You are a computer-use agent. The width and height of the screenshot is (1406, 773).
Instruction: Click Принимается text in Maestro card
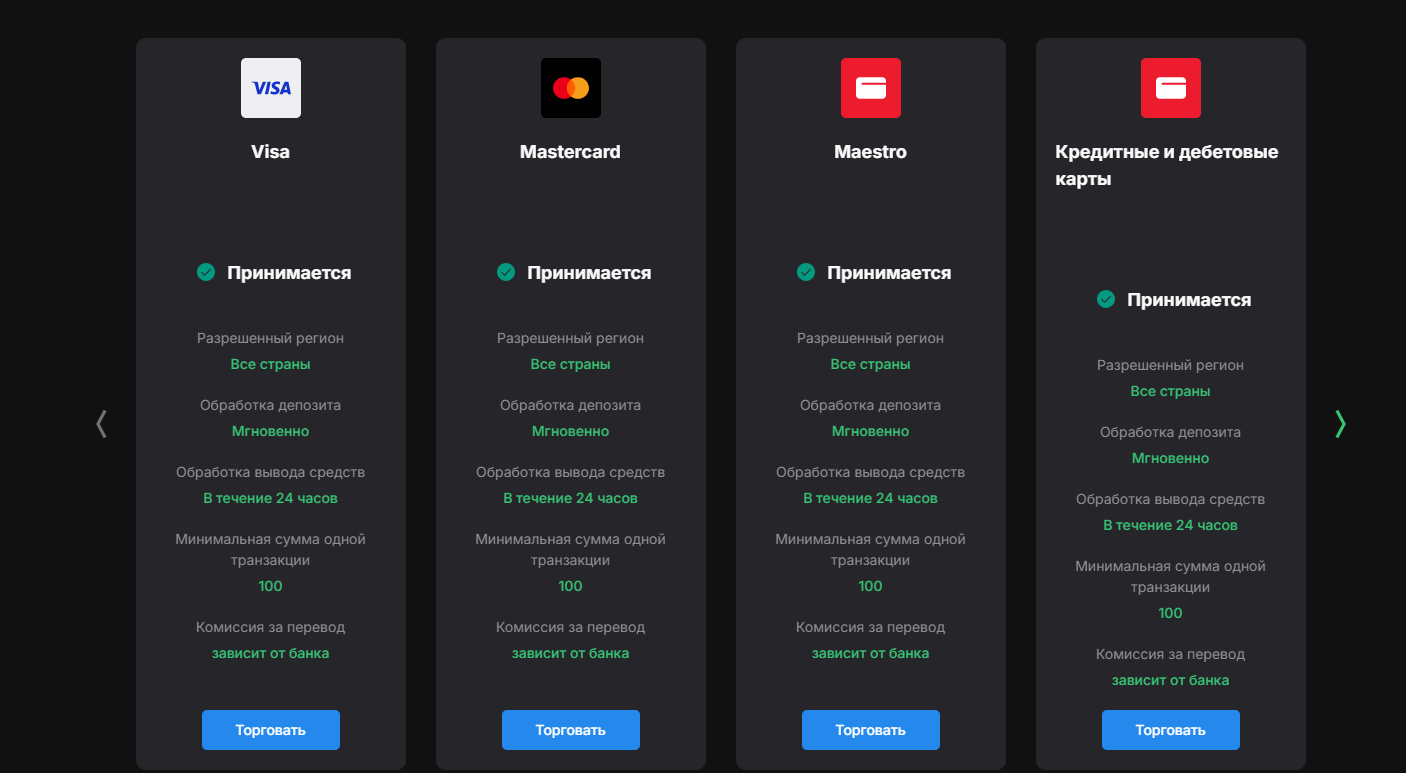click(889, 273)
